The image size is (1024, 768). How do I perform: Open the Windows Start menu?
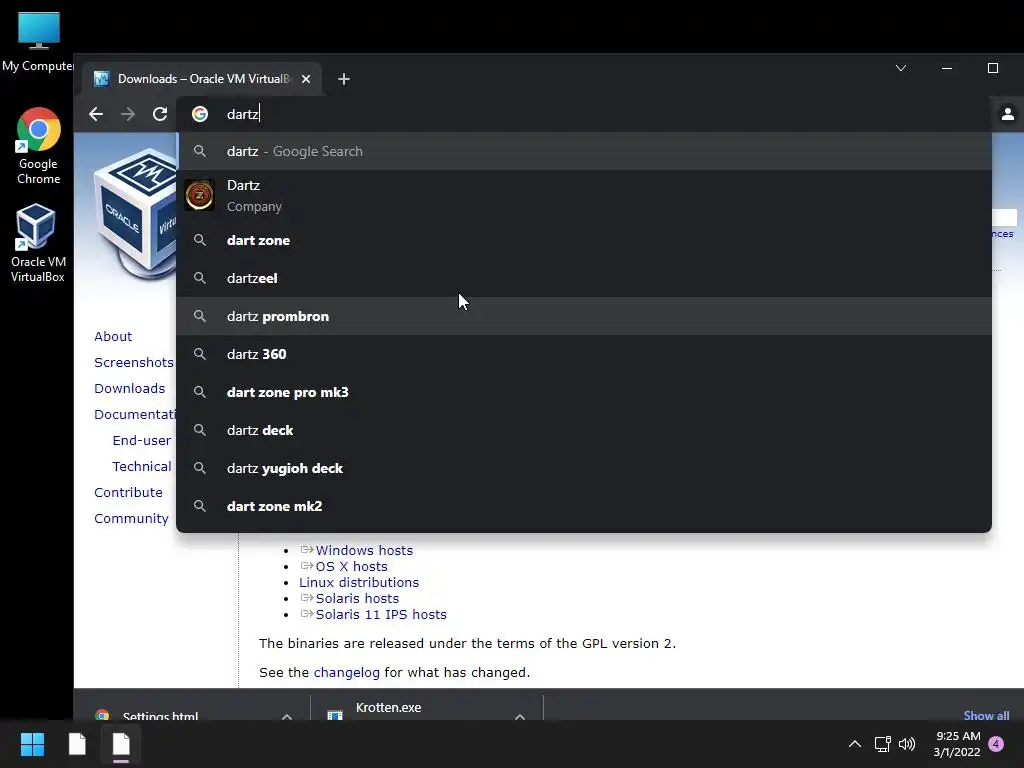coord(32,744)
